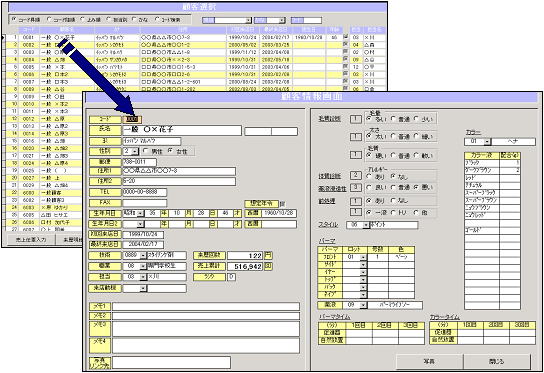This screenshot has width=544, height=373.
Task: Click the ブラック row in color list
Action: tap(492, 163)
